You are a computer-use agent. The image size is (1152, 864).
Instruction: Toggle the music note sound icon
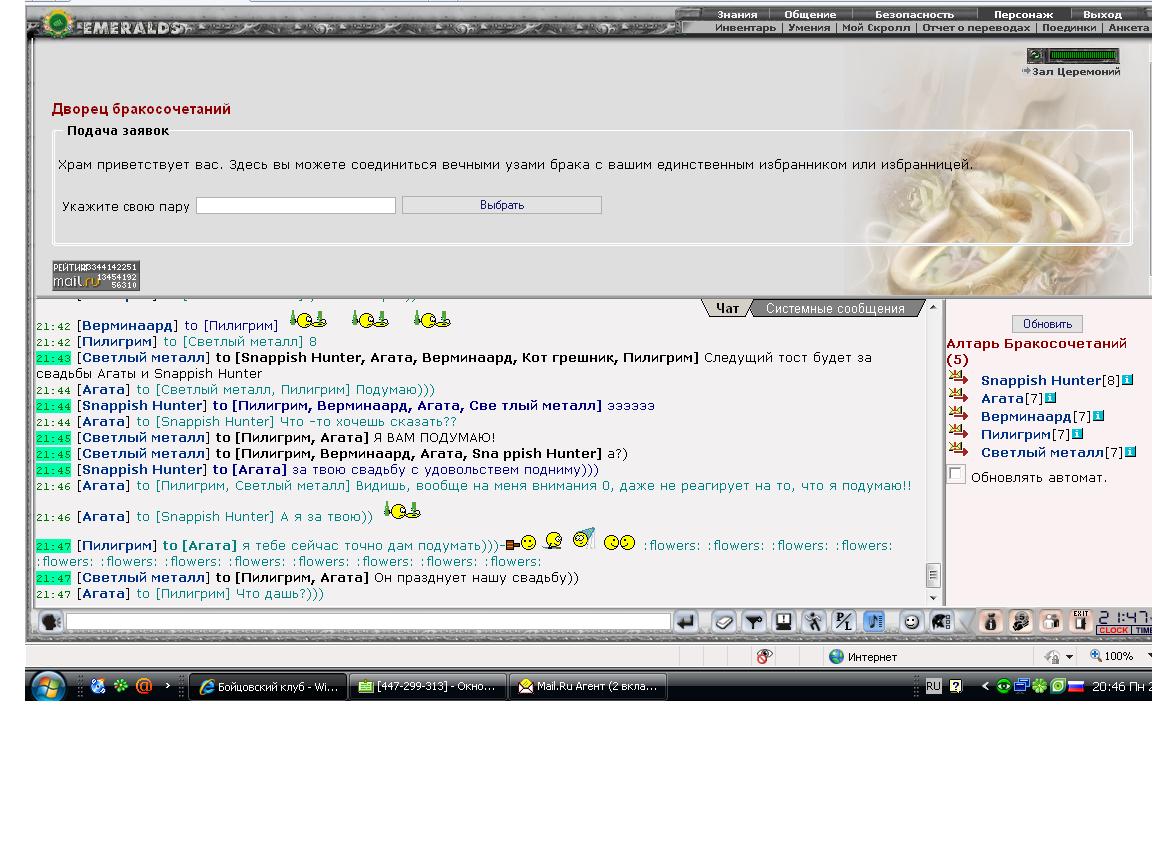(x=874, y=622)
